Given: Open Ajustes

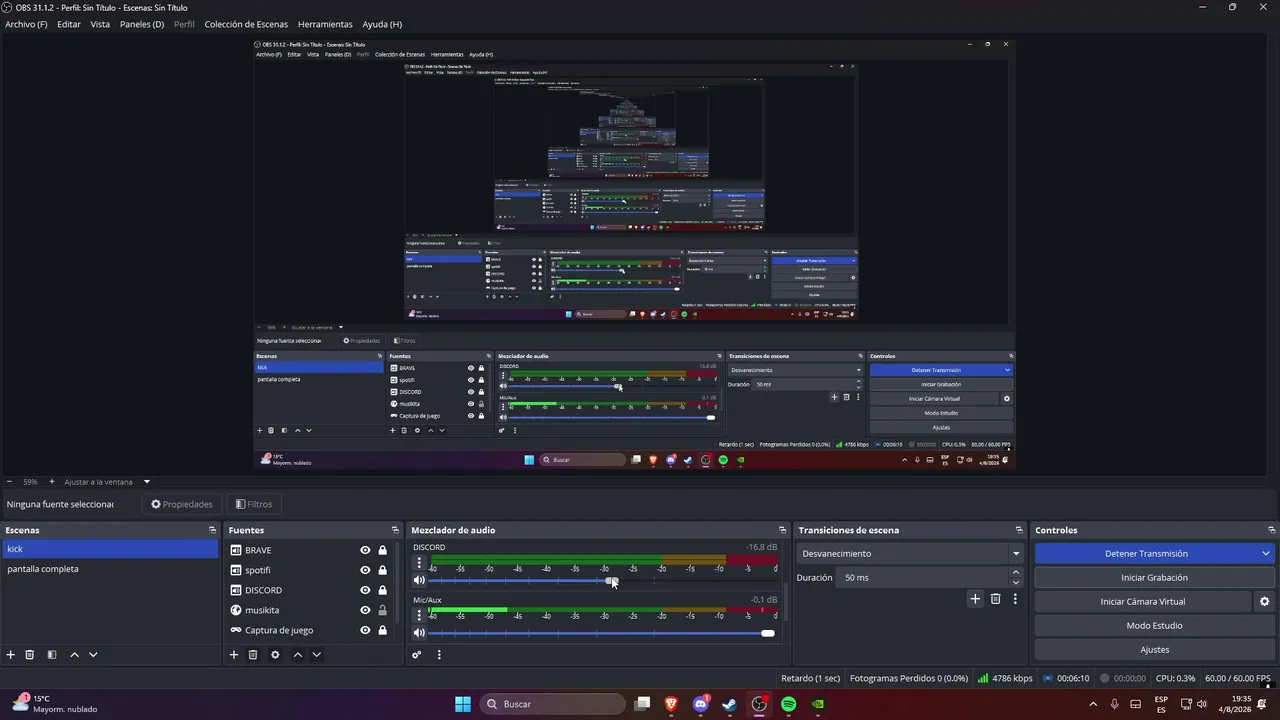Looking at the screenshot, I should [1154, 650].
